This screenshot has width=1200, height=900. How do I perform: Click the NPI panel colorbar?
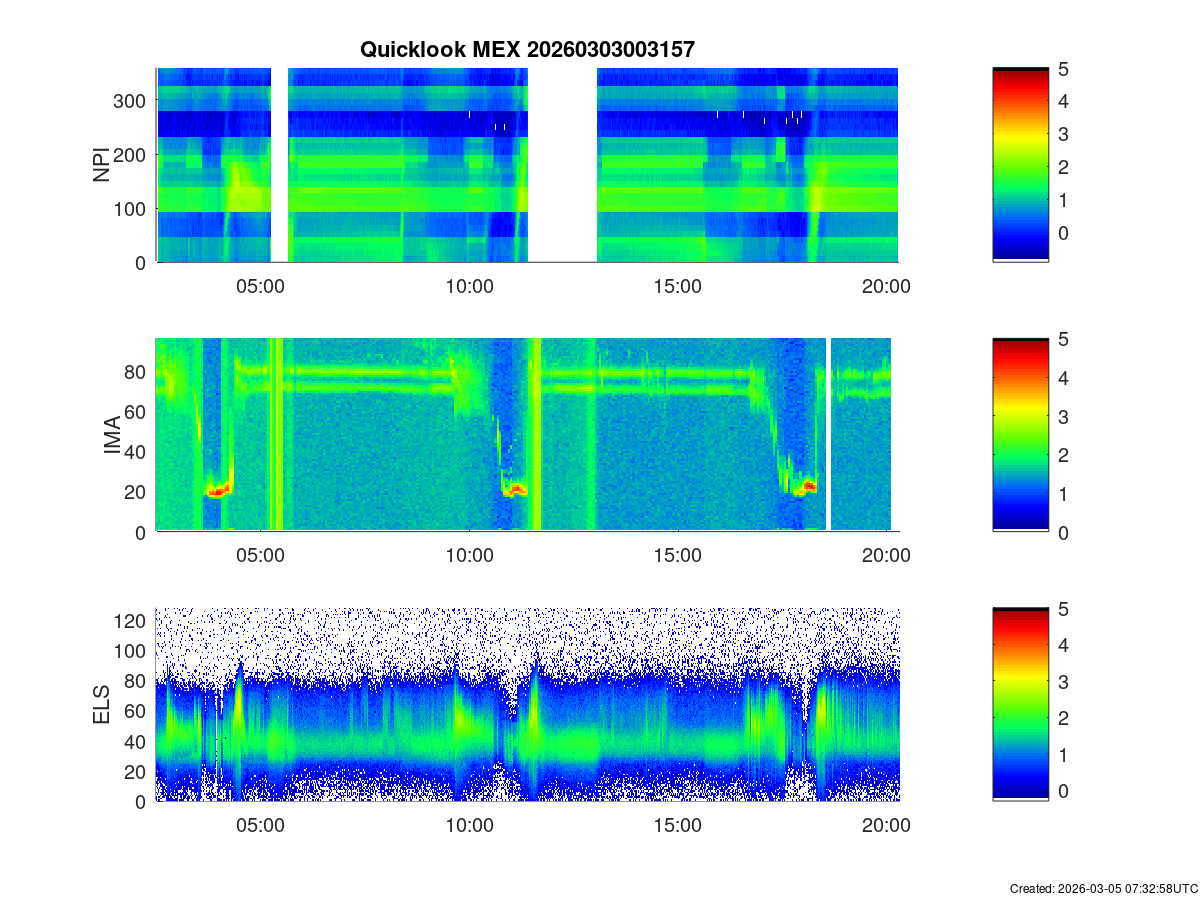[x=1020, y=165]
